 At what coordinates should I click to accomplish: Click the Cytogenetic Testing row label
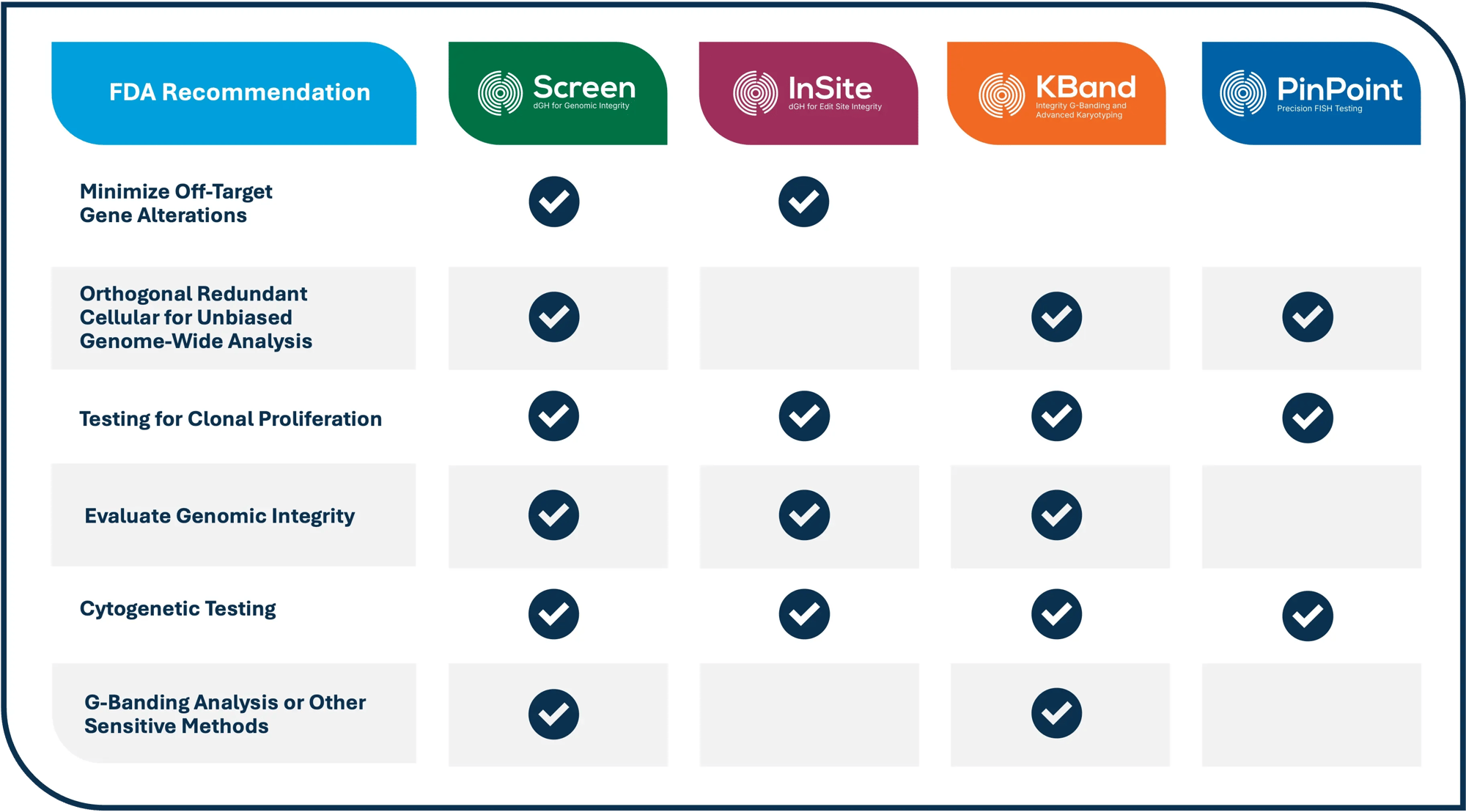point(177,608)
